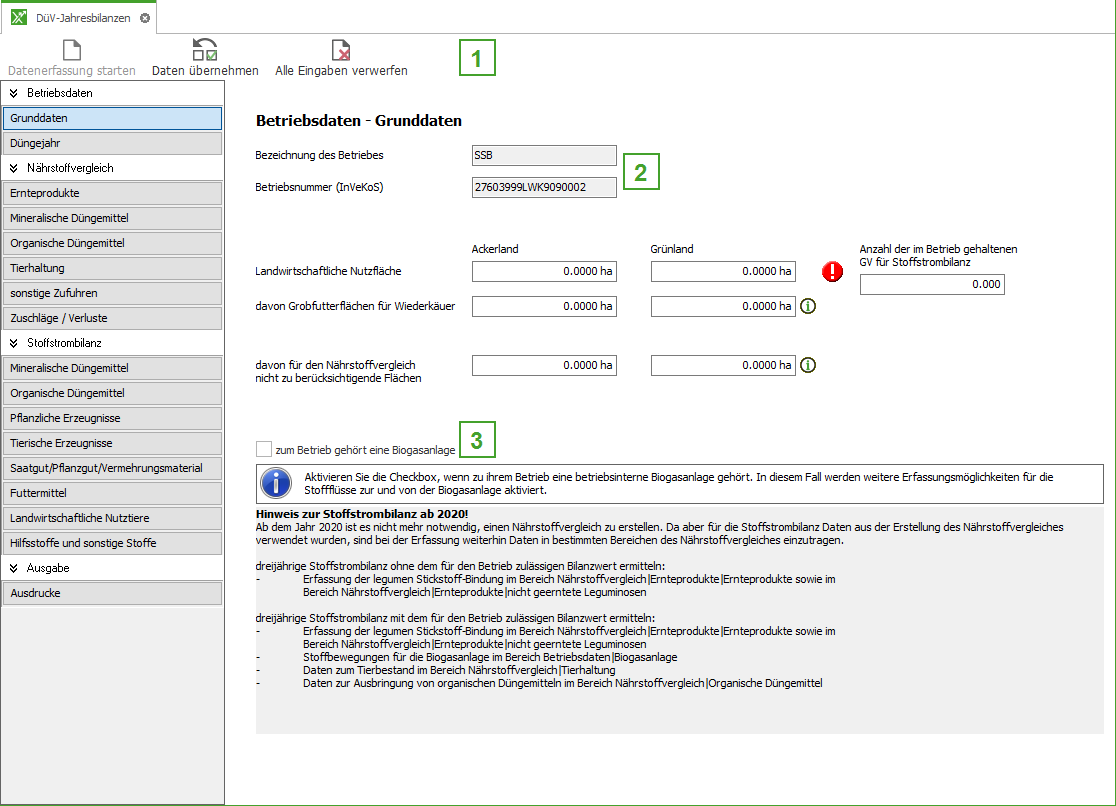Click info icon next to Grobfutterflächen row
1116x806 pixels.
tap(808, 307)
